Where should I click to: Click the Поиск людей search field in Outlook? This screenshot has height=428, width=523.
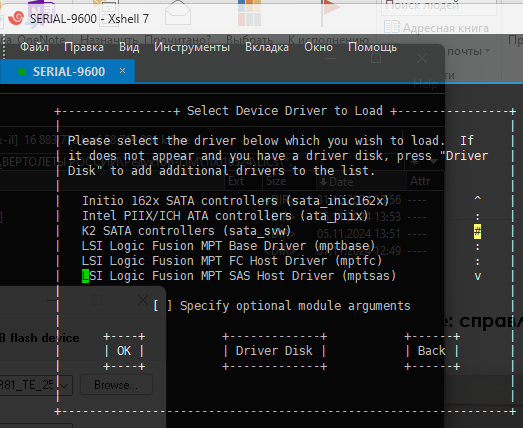pos(439,6)
